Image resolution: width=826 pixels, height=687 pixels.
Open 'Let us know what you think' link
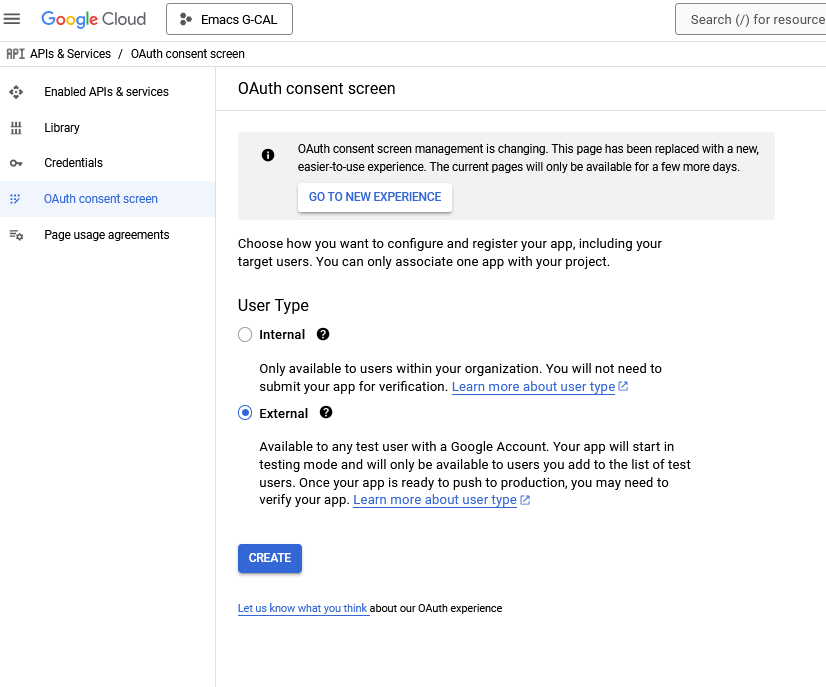pos(302,608)
